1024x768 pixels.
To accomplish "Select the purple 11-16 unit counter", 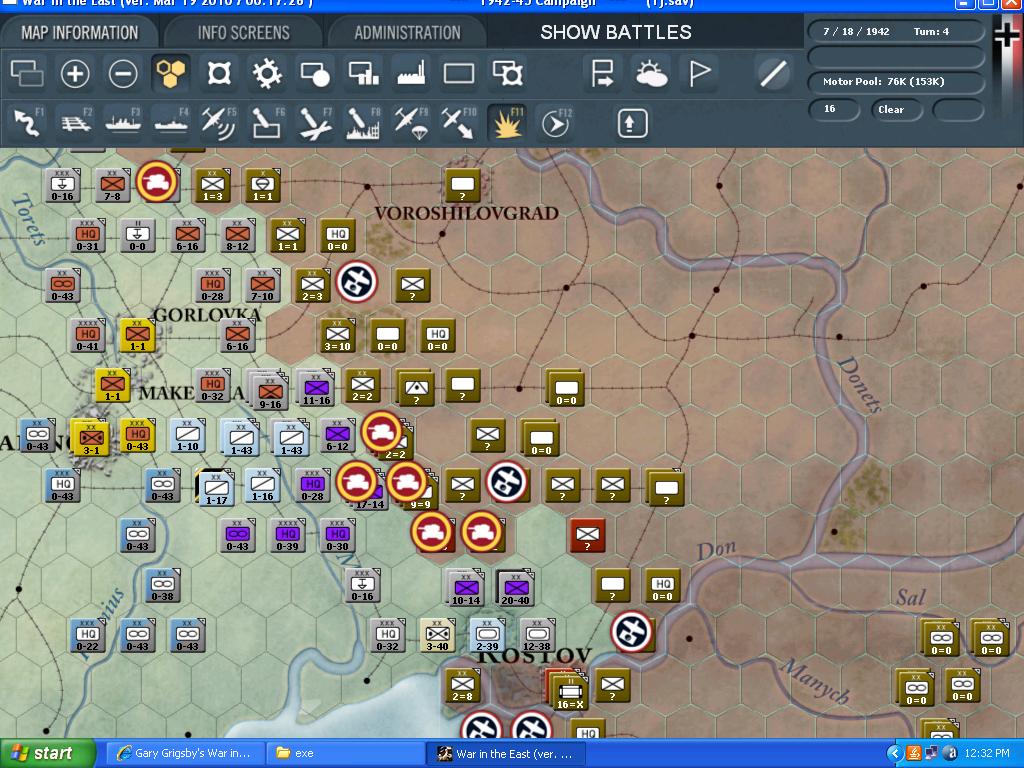I will tap(316, 388).
